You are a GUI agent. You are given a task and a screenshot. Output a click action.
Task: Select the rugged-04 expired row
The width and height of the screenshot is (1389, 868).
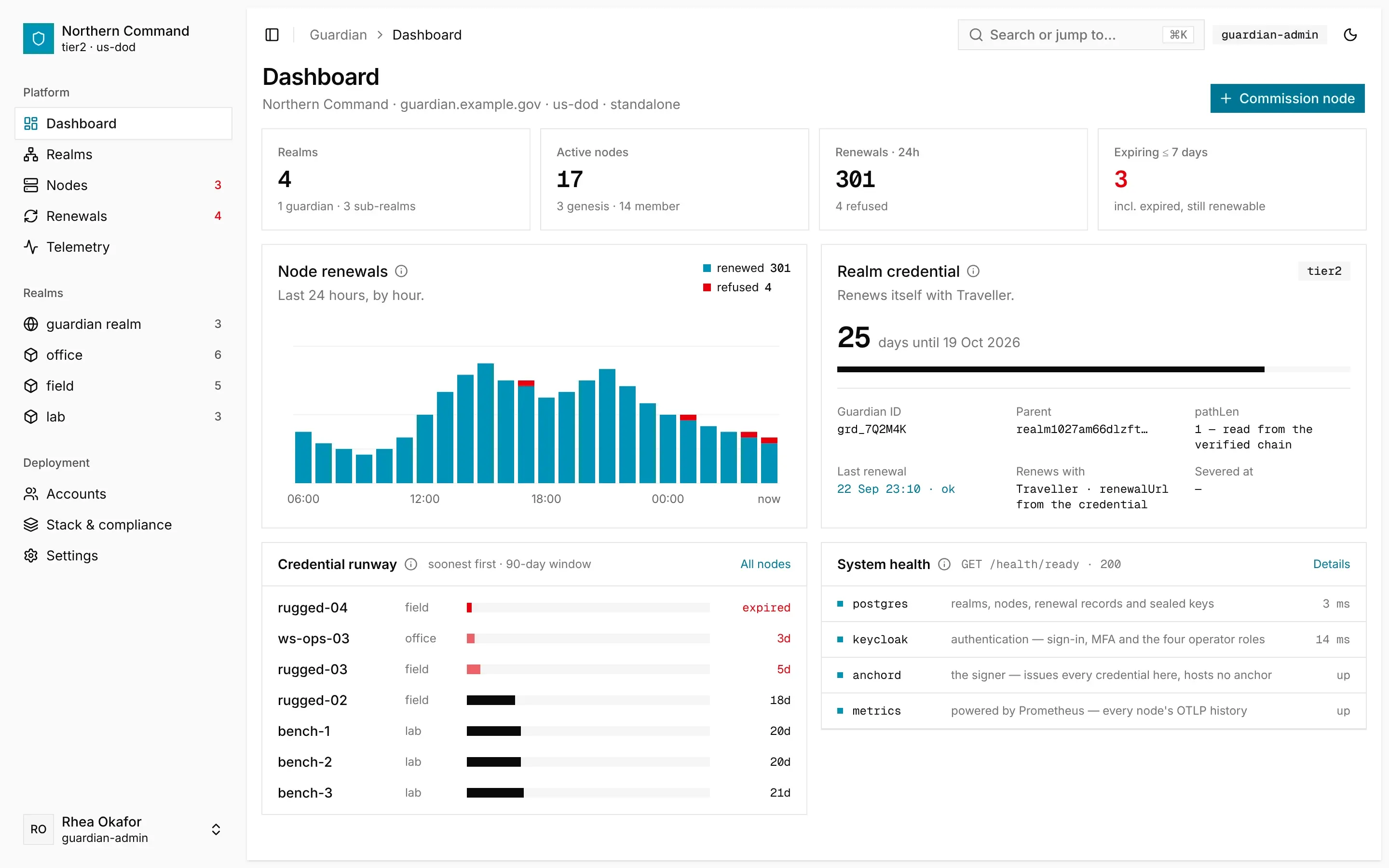tap(534, 608)
